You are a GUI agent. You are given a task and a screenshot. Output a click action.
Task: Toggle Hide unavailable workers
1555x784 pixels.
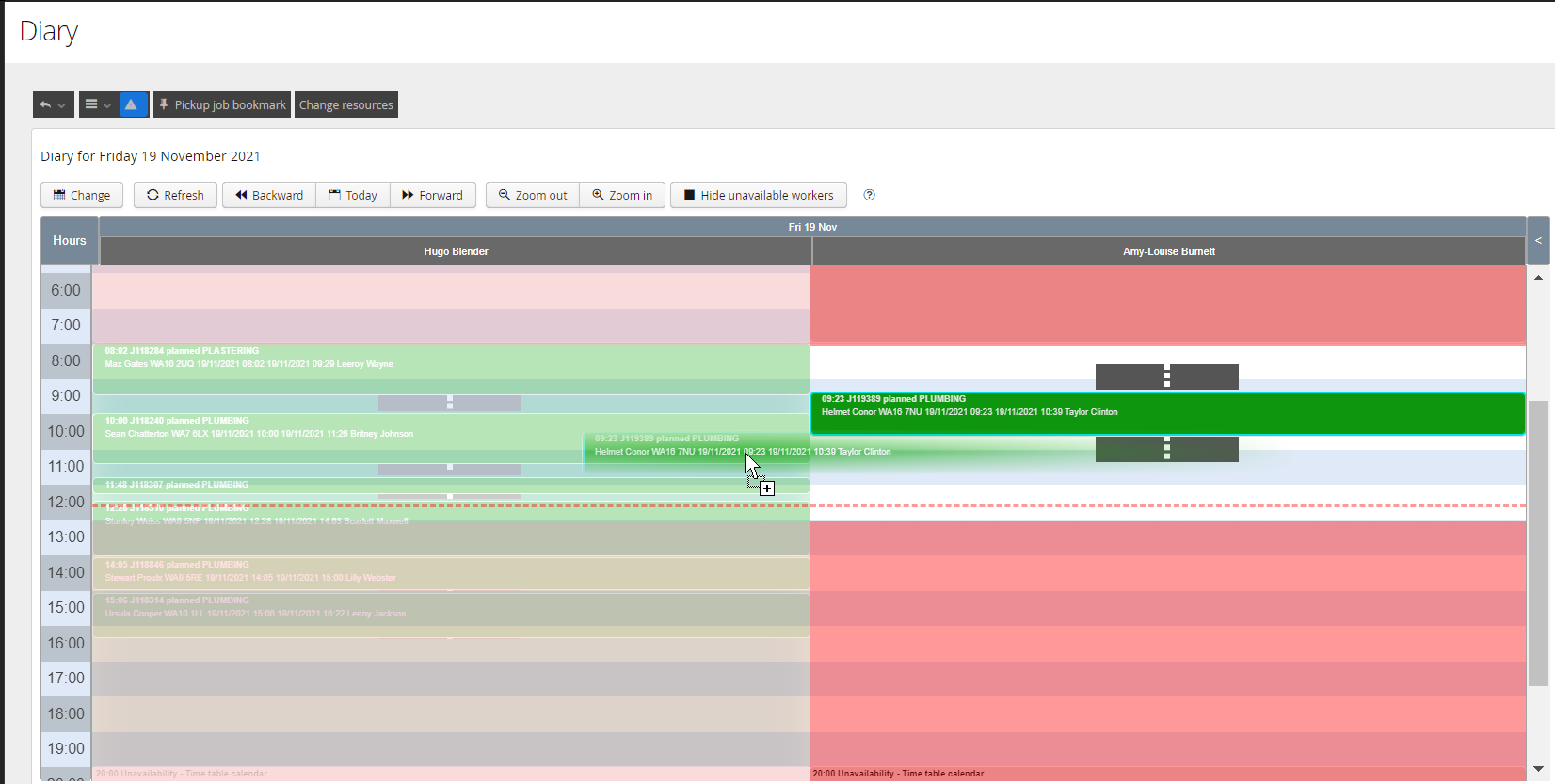click(x=759, y=195)
